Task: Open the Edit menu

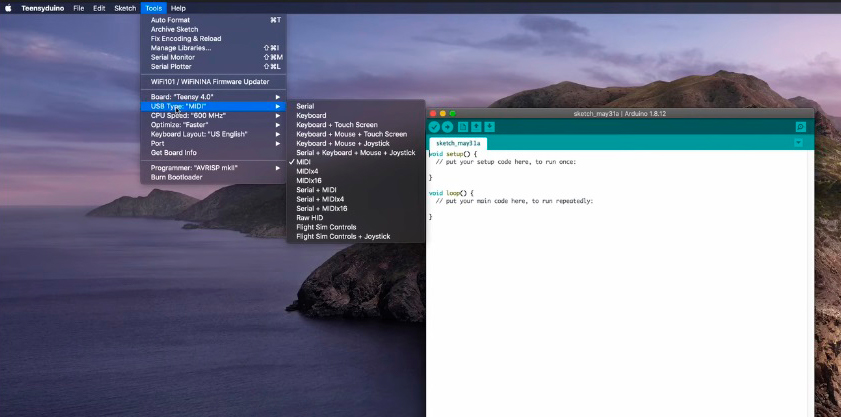Action: 99,8
